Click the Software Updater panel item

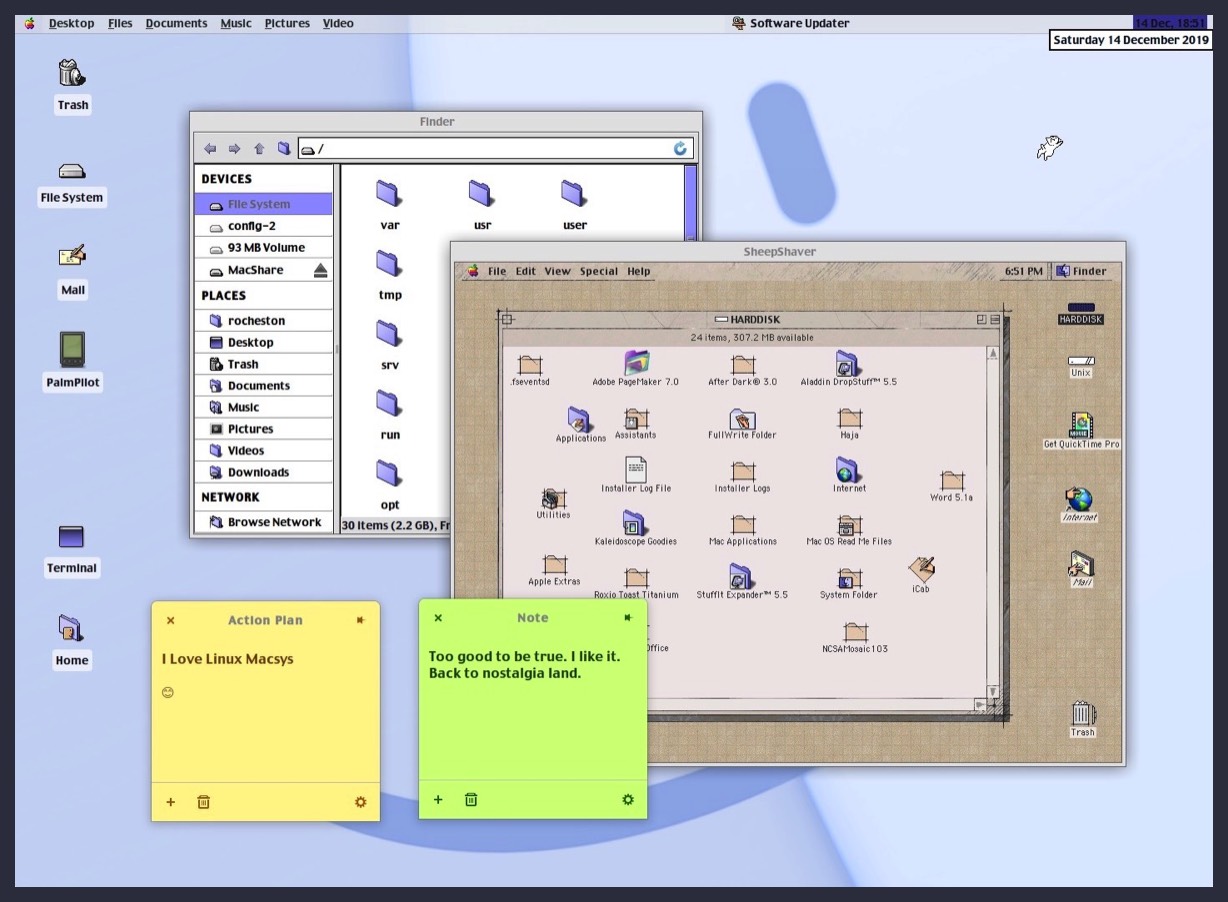[x=793, y=23]
